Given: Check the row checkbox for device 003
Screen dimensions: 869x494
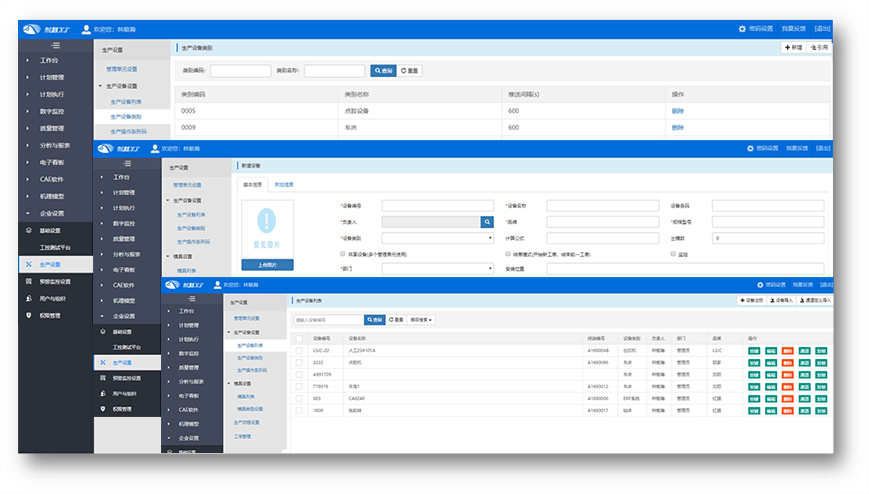Looking at the screenshot, I should [x=299, y=398].
